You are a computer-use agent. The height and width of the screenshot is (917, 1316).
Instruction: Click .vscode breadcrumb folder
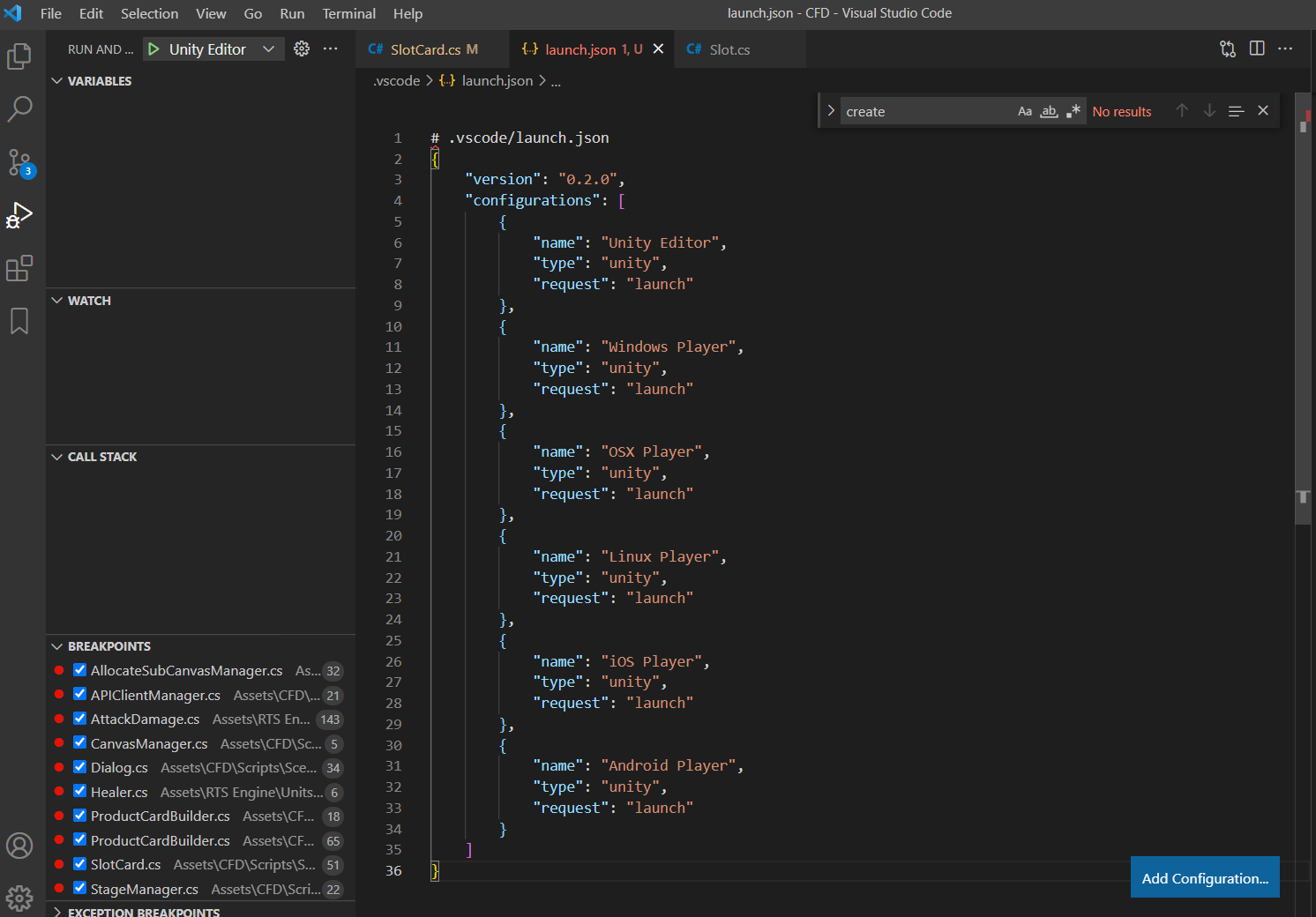point(397,80)
